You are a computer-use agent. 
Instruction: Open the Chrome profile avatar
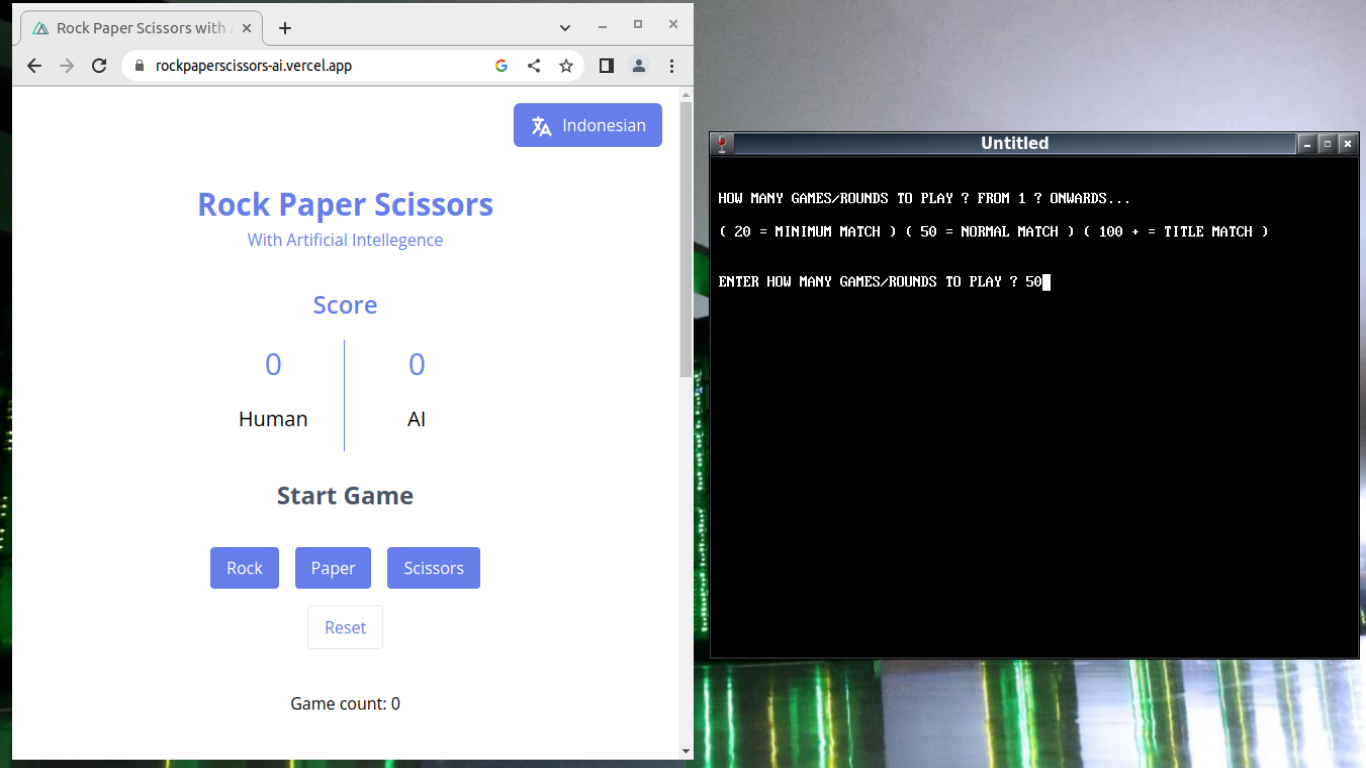(638, 66)
